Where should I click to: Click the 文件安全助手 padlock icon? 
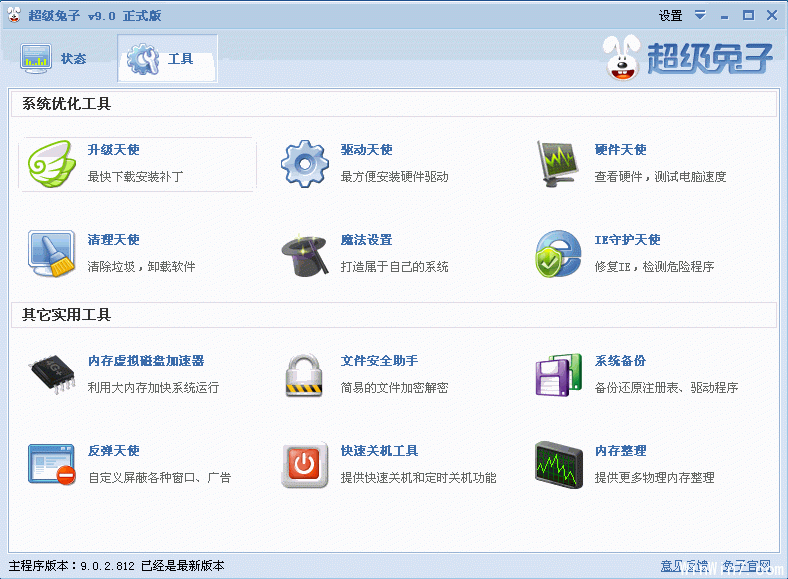click(304, 375)
